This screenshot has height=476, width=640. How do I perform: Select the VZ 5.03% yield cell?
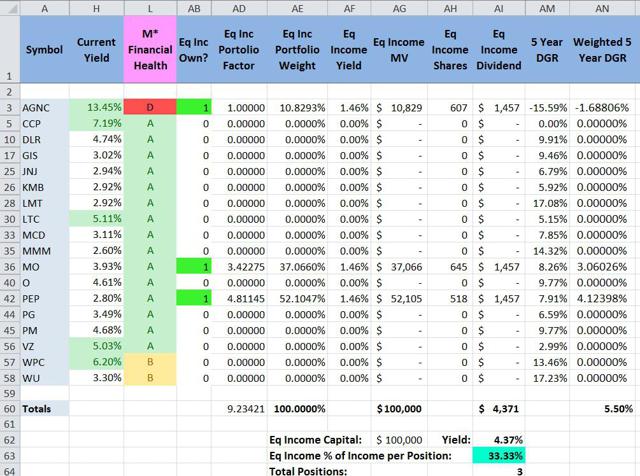pos(96,347)
